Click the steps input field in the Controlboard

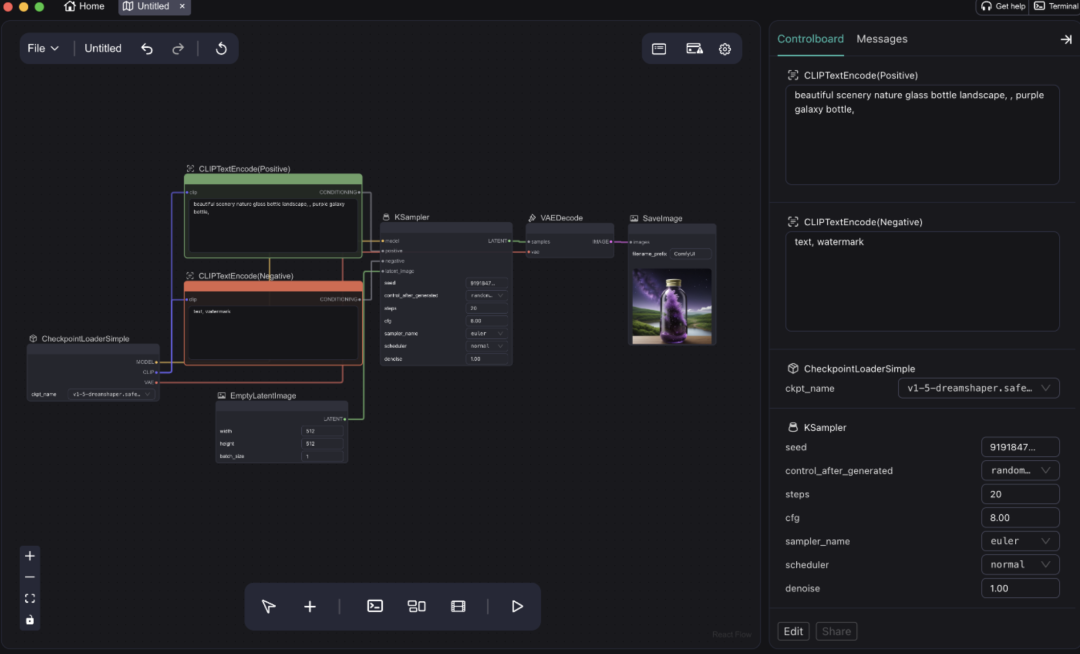pos(1019,494)
